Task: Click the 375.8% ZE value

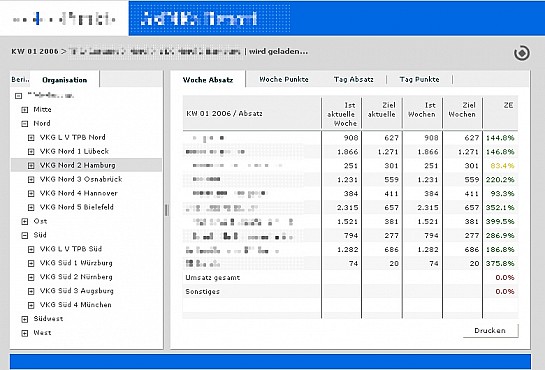Action: (x=500, y=263)
